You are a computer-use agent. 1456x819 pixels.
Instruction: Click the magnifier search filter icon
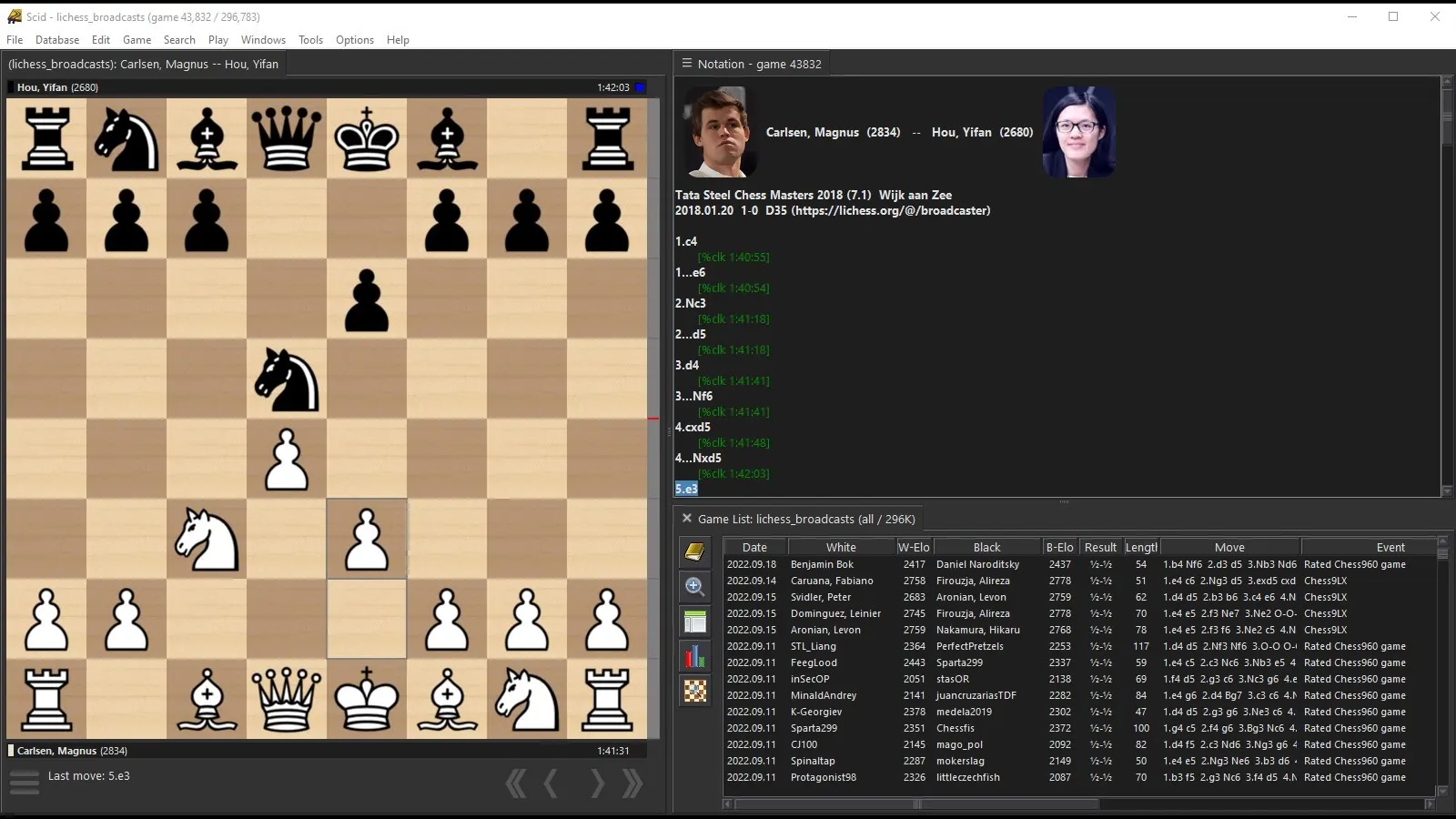tap(695, 586)
